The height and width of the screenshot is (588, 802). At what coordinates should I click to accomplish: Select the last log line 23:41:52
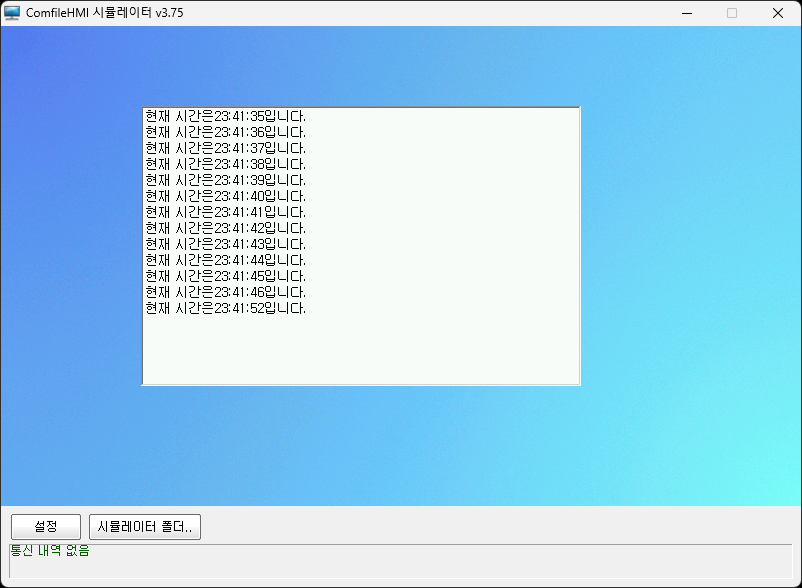pos(225,308)
